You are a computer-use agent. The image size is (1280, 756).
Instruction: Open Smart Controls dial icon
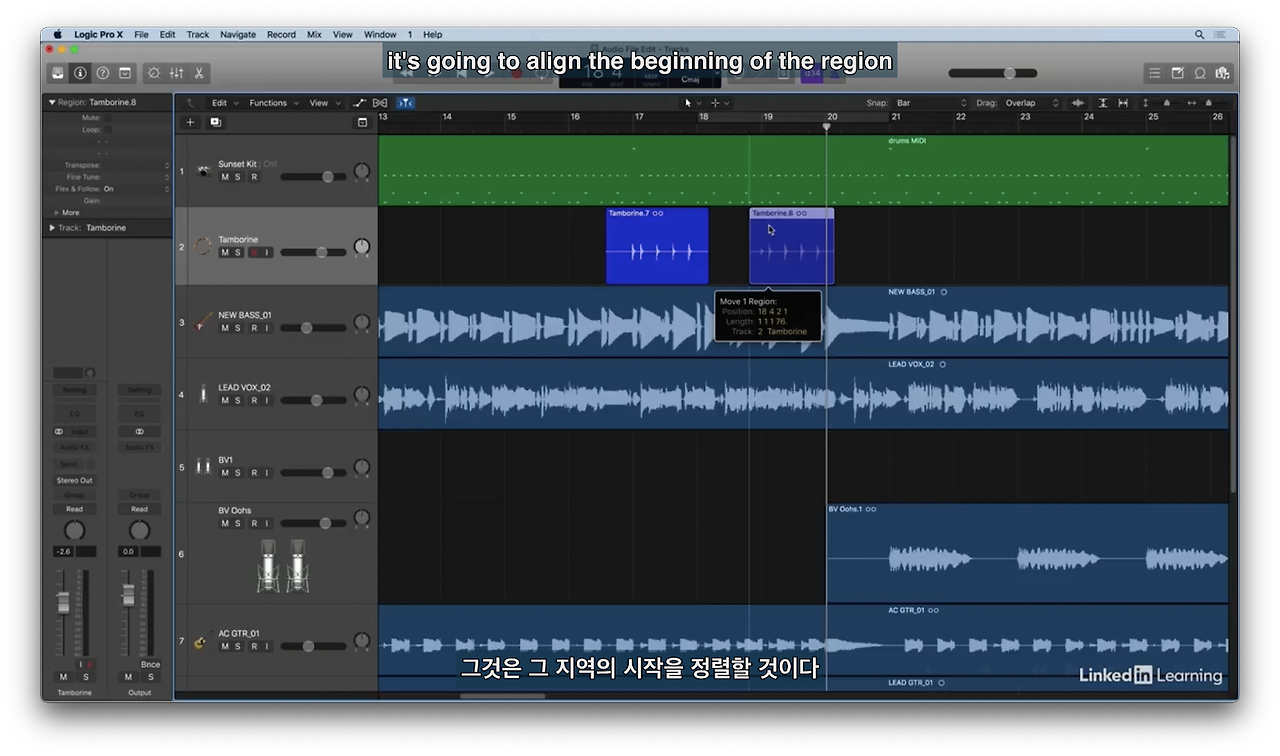[153, 73]
